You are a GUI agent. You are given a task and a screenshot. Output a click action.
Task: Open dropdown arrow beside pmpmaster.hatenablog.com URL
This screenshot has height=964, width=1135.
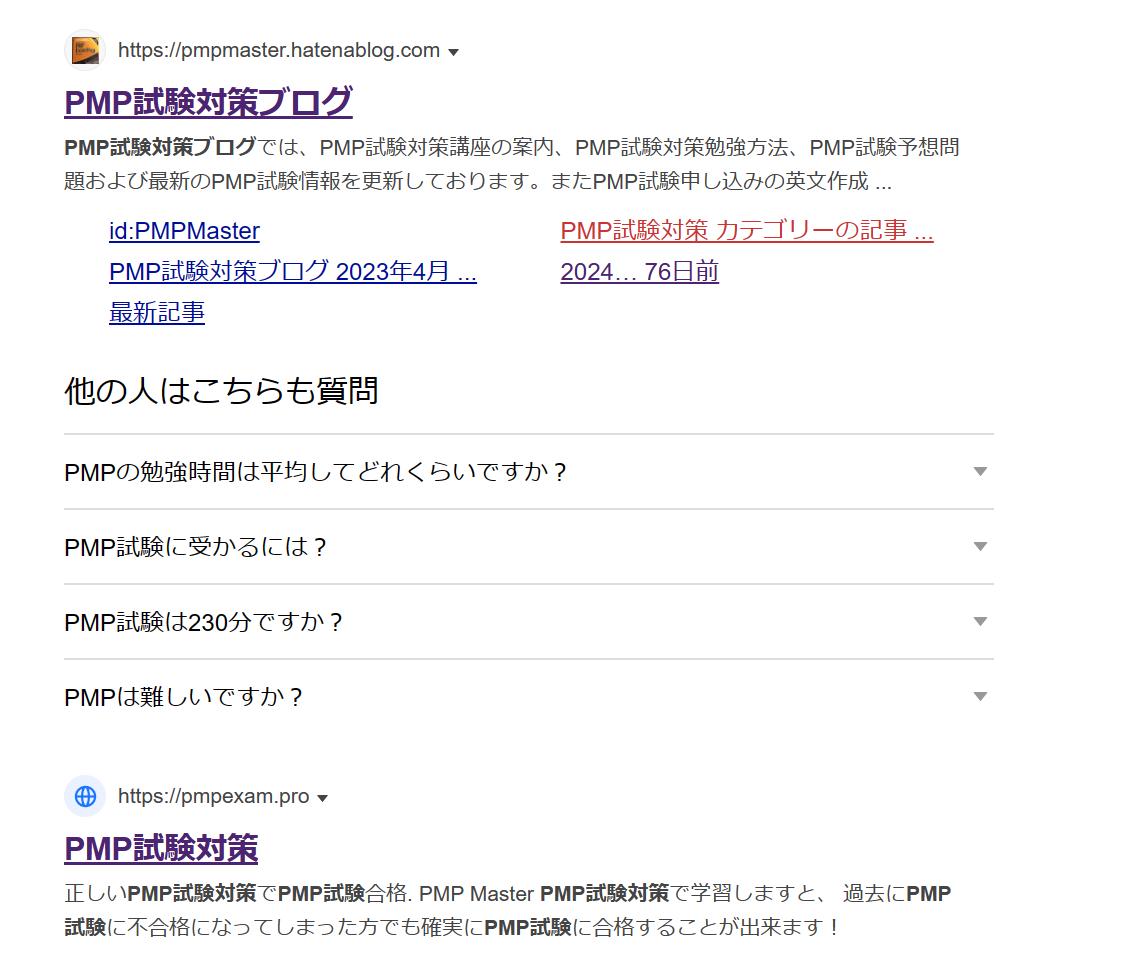453,52
